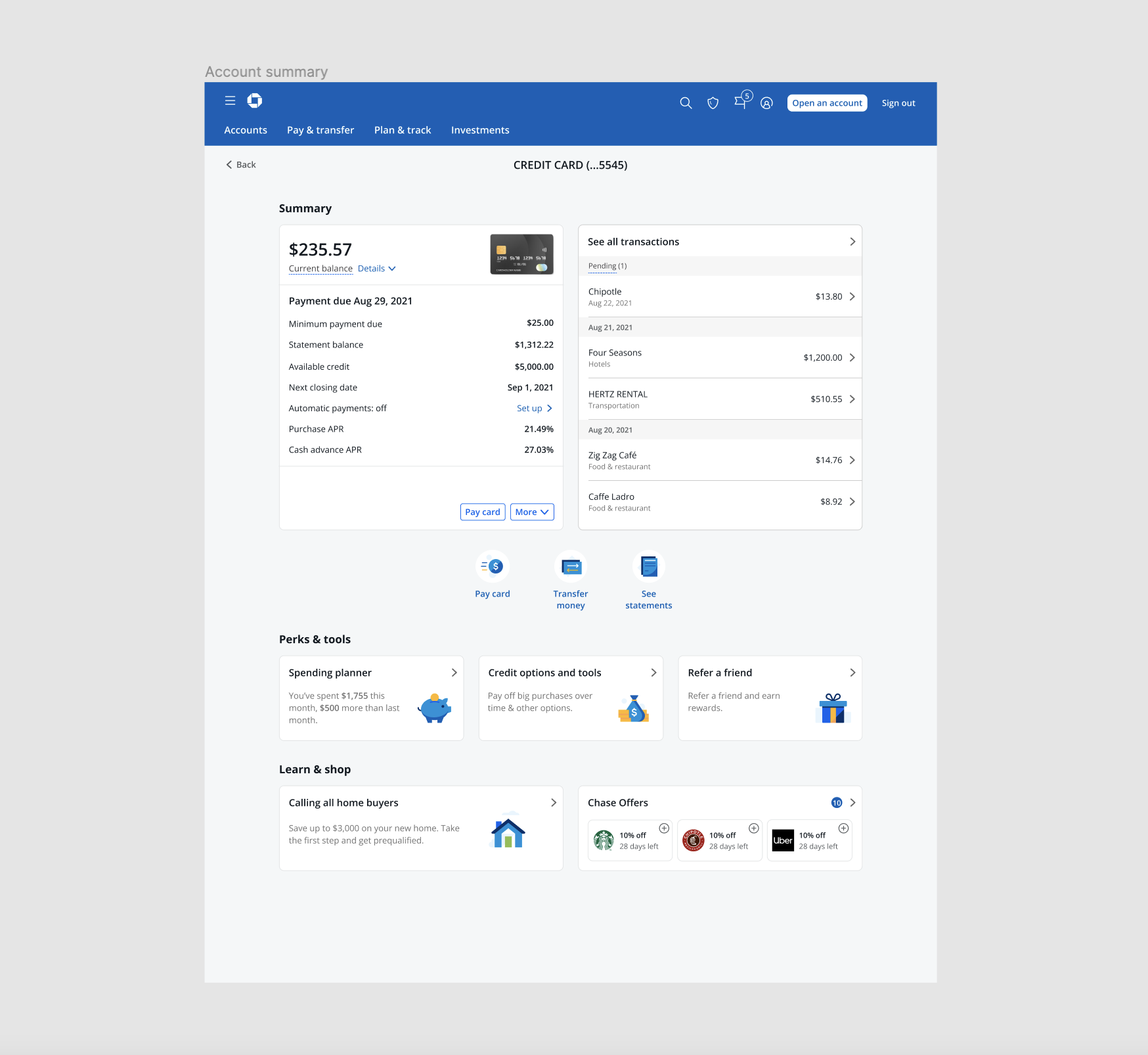The height and width of the screenshot is (1055, 1148).
Task: Click the money bag illustration
Action: [x=634, y=708]
